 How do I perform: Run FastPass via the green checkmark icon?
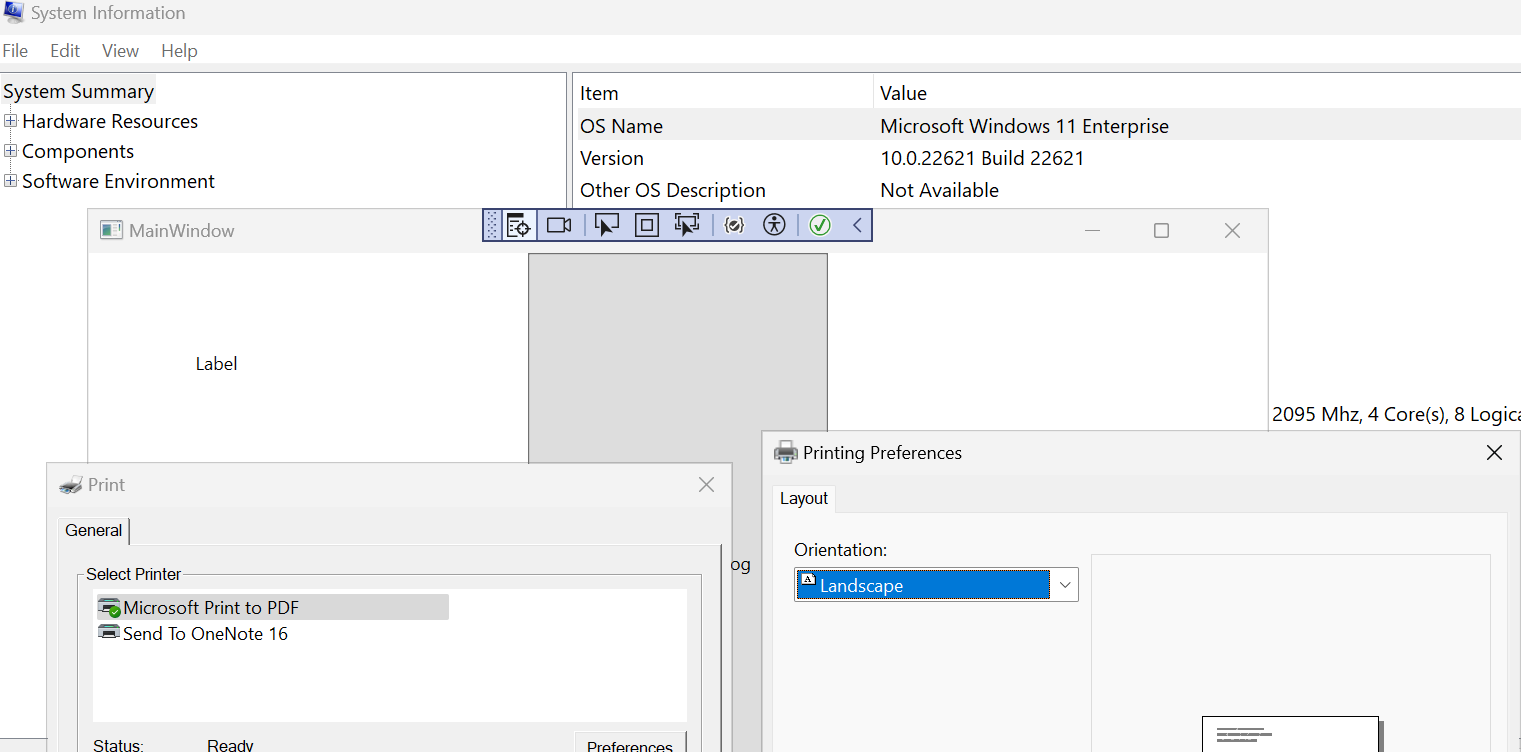tap(820, 225)
